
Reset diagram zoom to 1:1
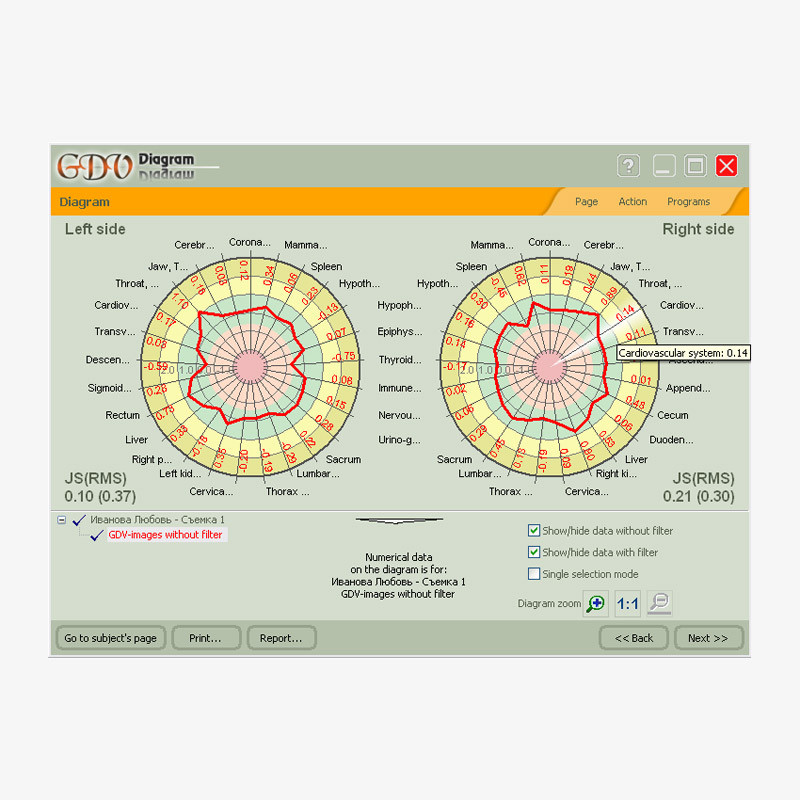coord(627,603)
